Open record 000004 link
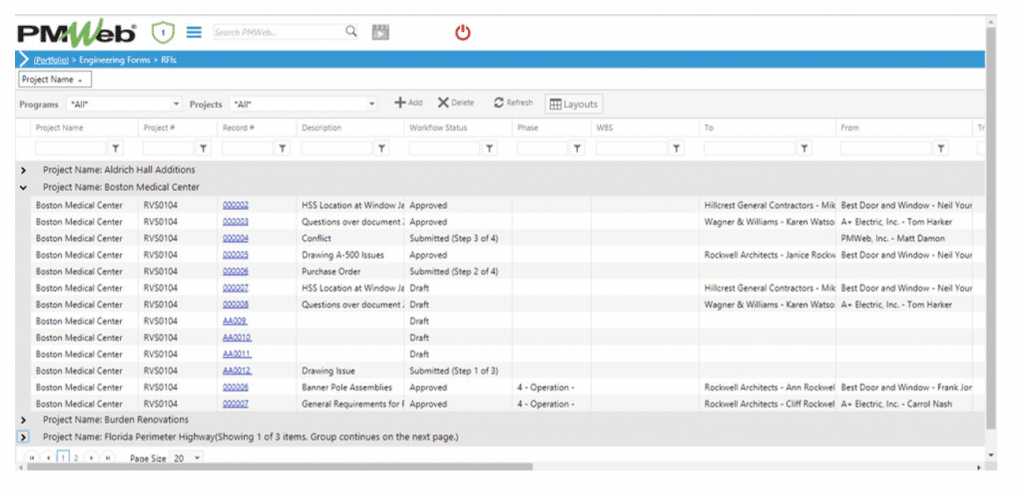This screenshot has height=491, width=1024. (235, 238)
